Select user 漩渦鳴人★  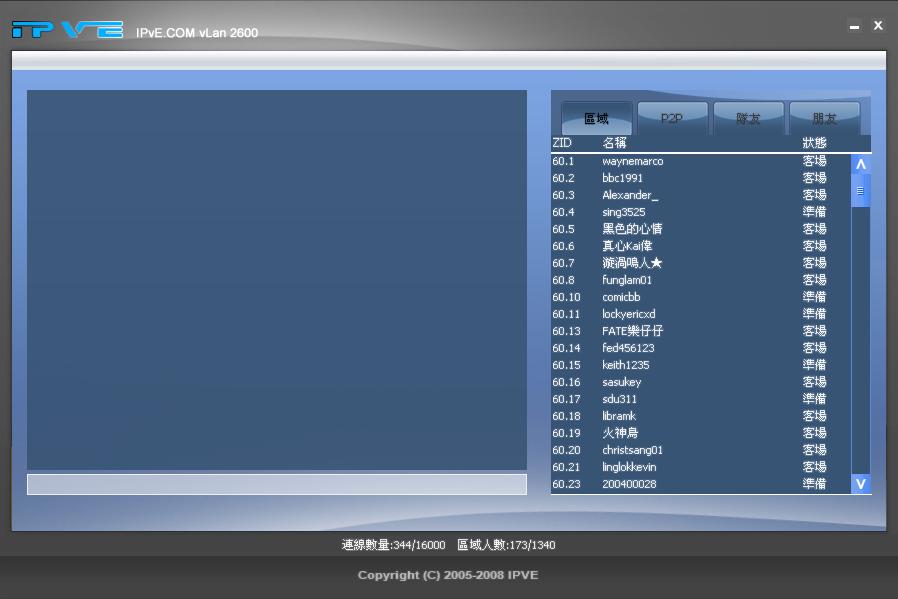pyautogui.click(x=700, y=263)
